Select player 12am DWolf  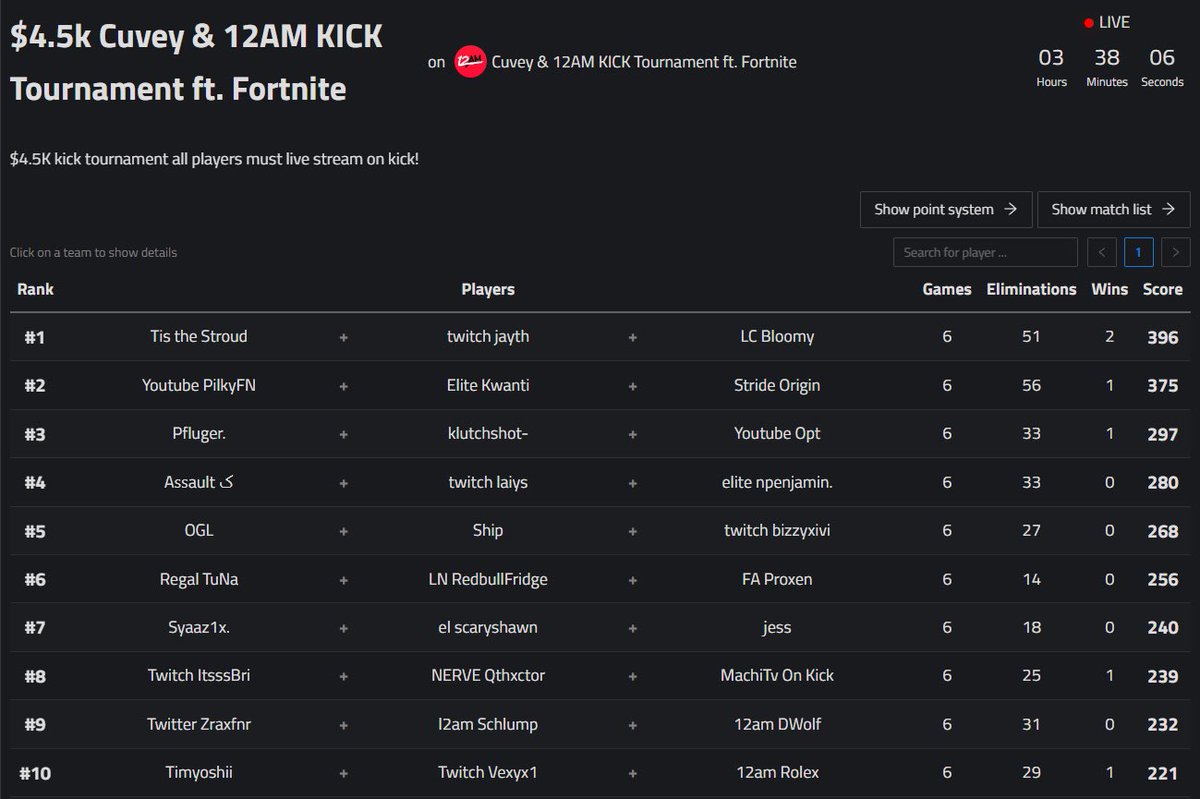(x=777, y=724)
